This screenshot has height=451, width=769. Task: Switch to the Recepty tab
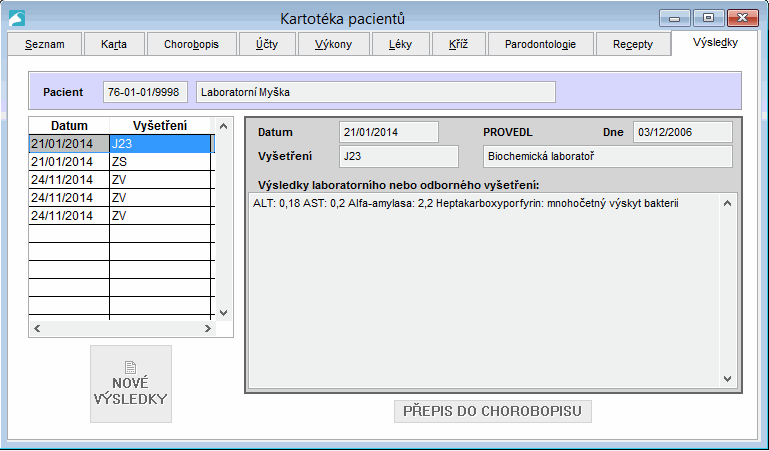633,45
